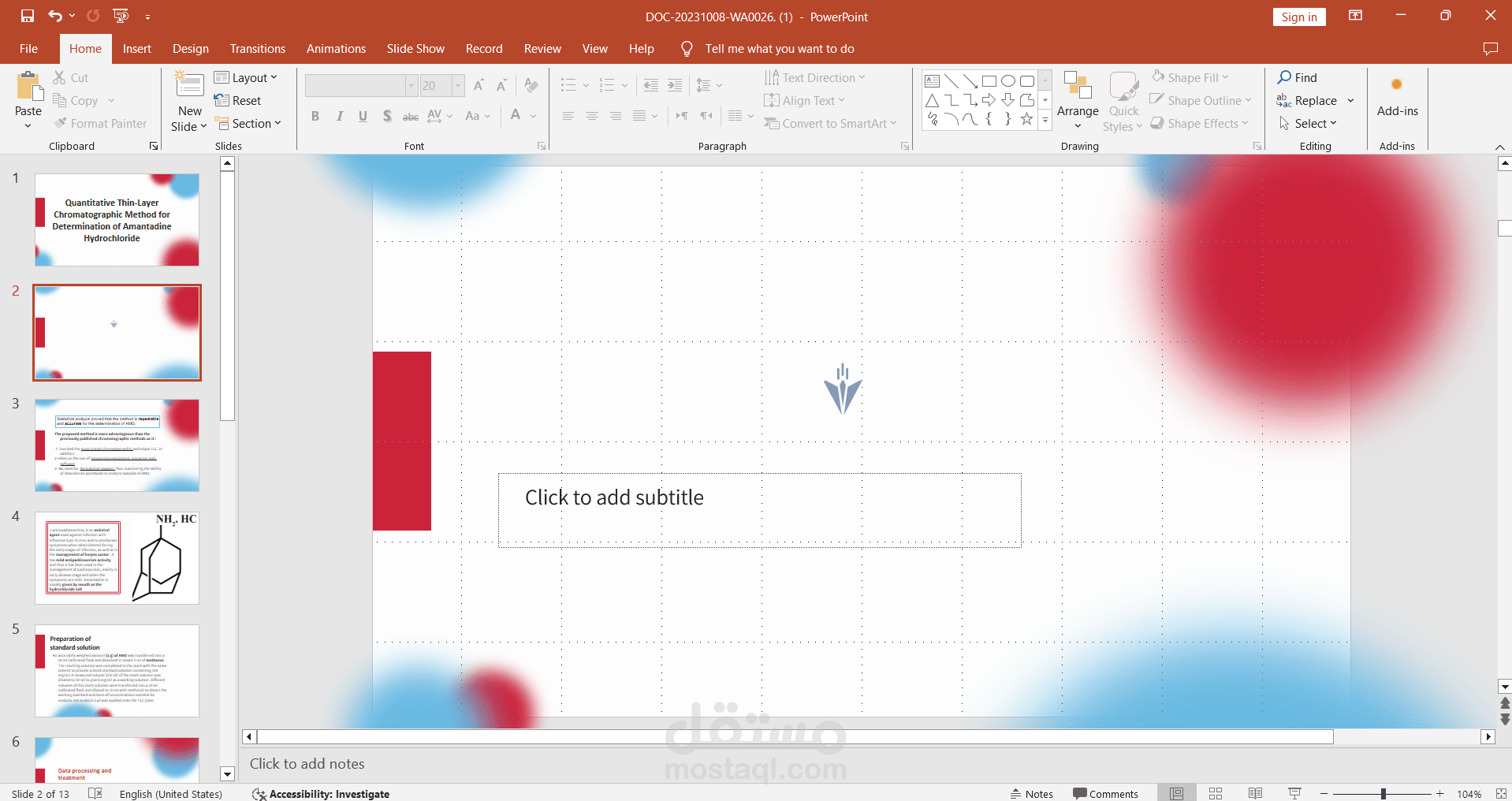1512x801 pixels.
Task: Select slide 4 thumbnail with chemical structure
Action: point(117,558)
